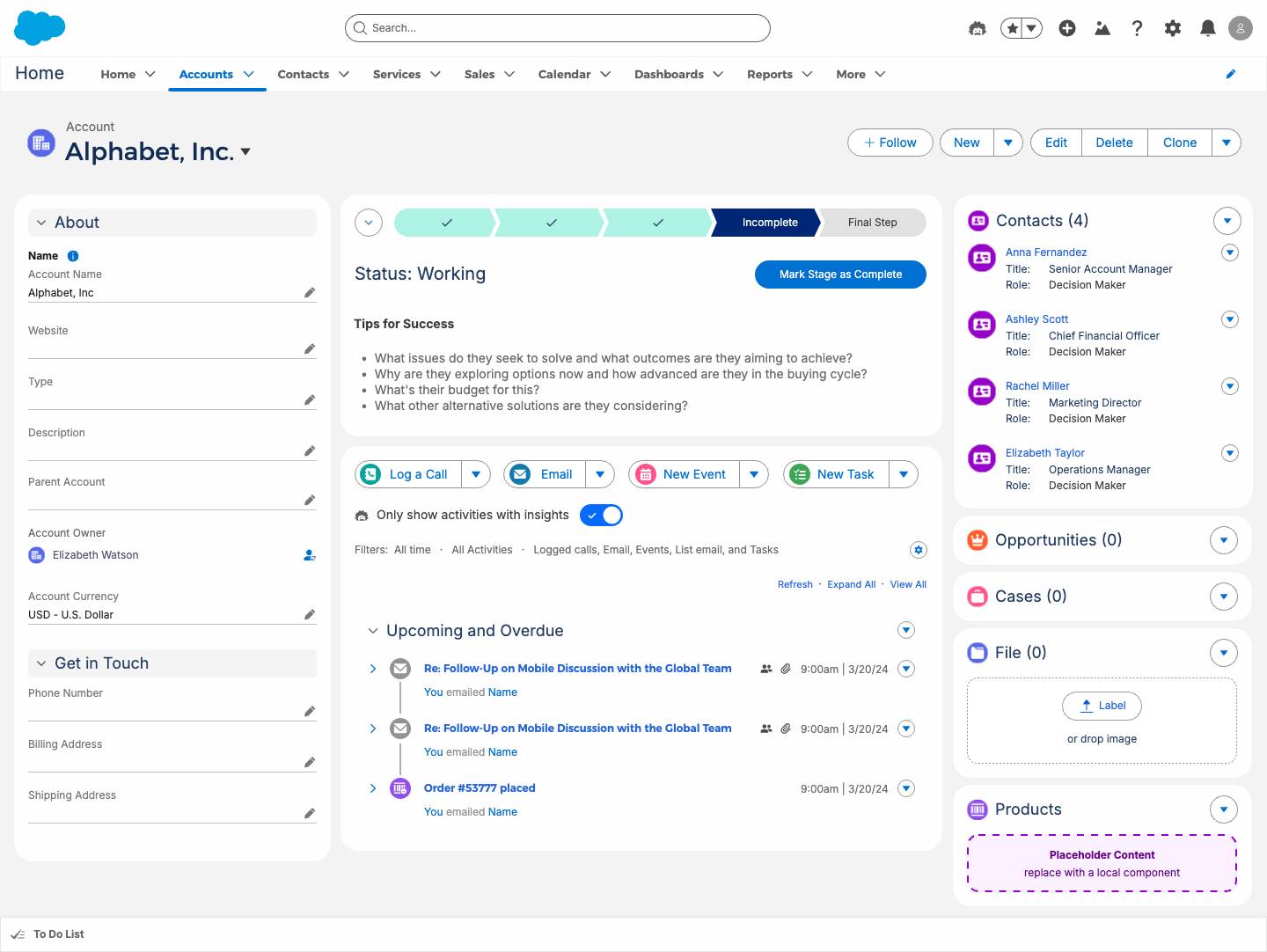Open Rachel Miller contact link

coord(1037,386)
